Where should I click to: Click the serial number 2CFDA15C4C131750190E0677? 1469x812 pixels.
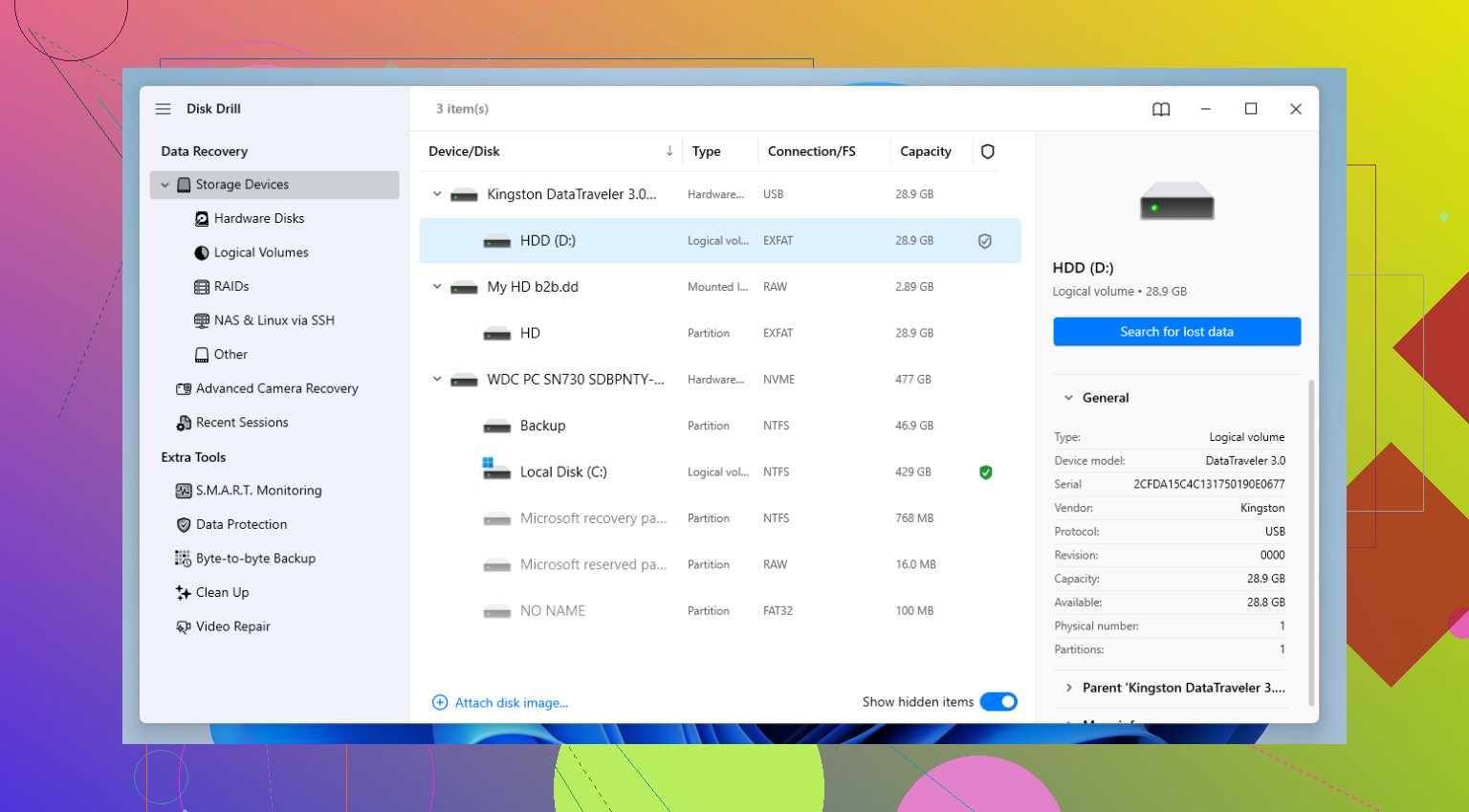1209,485
